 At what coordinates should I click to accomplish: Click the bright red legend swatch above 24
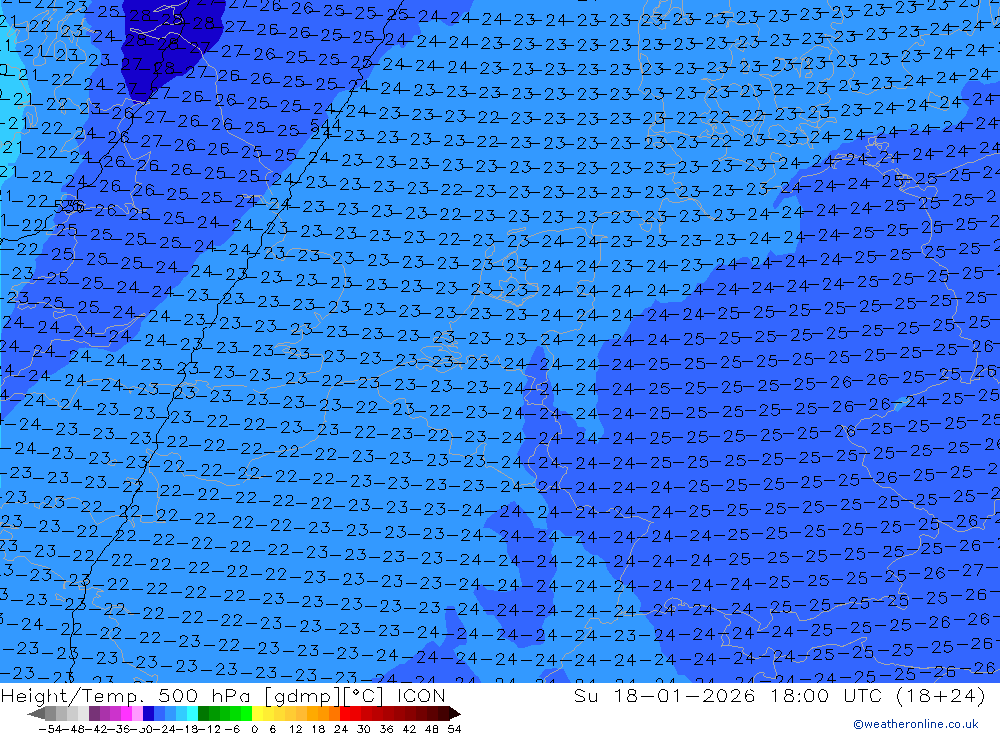[x=345, y=713]
